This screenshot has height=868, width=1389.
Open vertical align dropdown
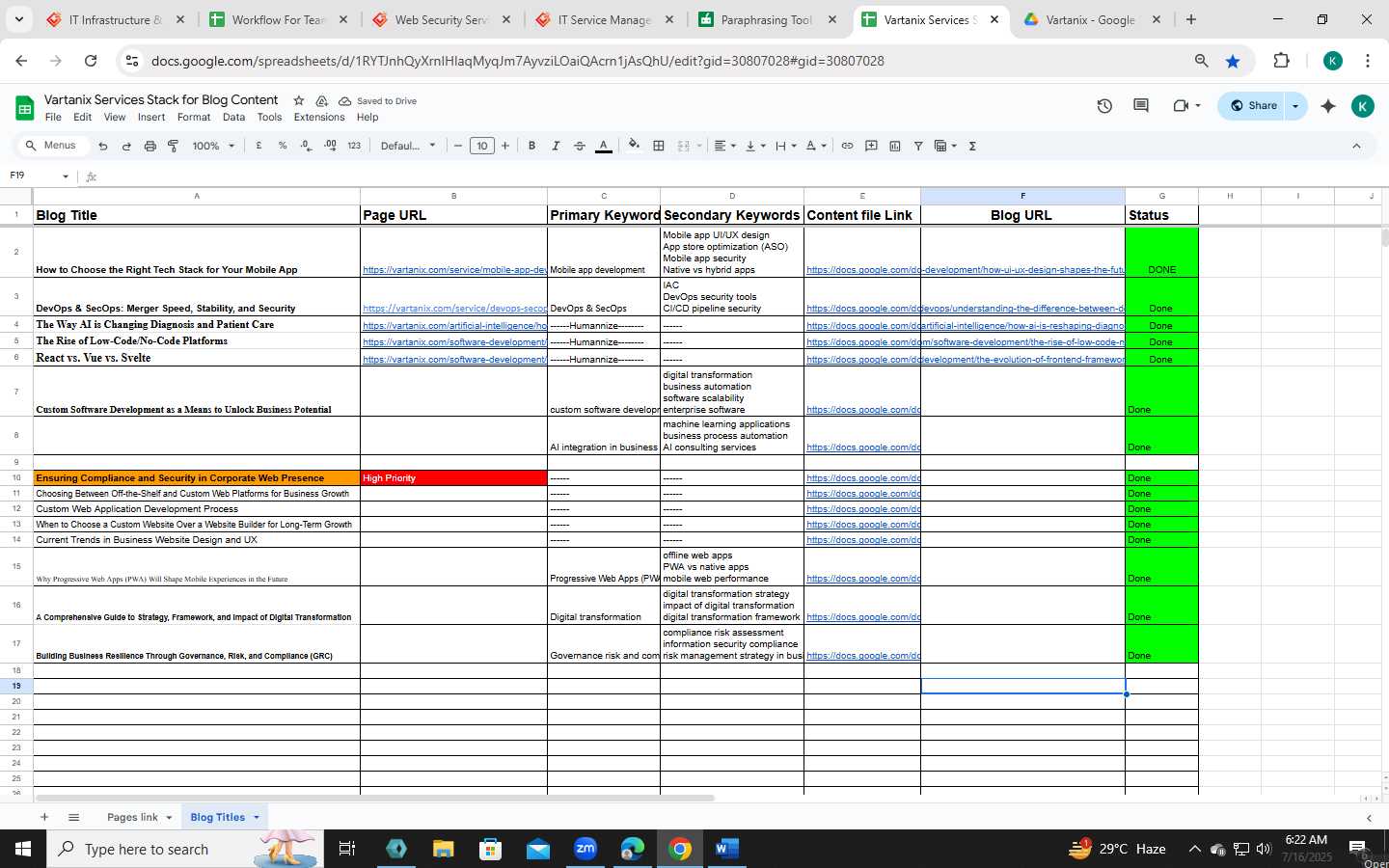755,146
